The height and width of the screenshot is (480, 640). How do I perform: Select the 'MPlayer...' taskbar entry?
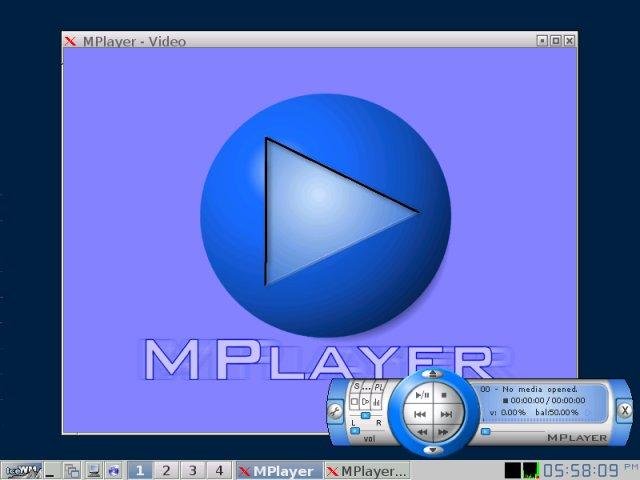point(367,471)
